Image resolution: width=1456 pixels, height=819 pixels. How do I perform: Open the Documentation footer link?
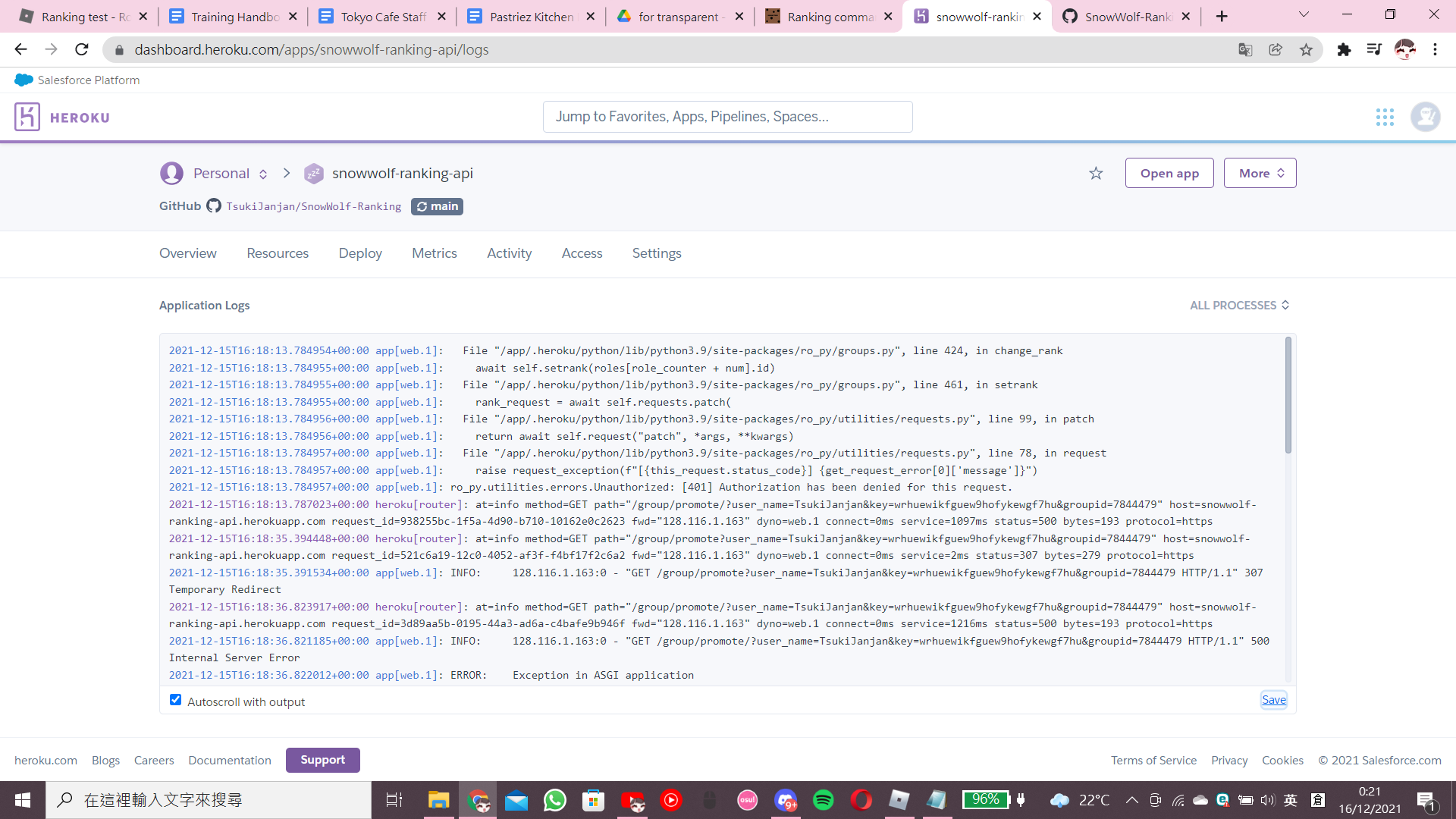[x=230, y=760]
